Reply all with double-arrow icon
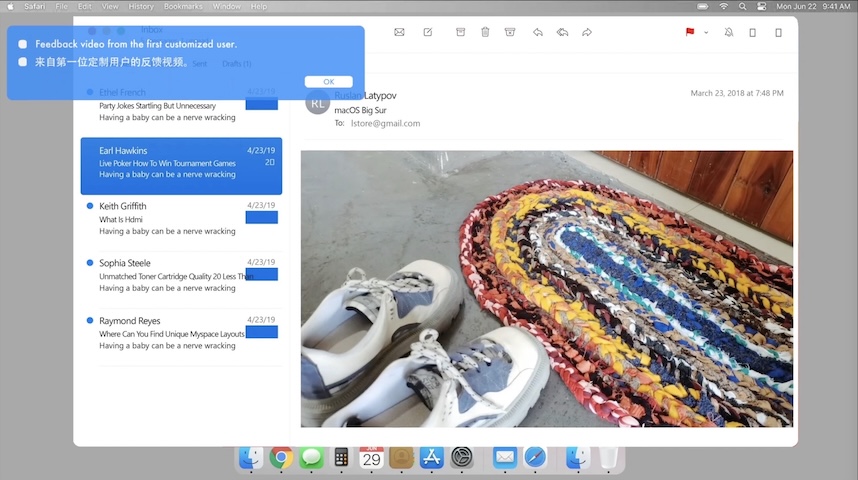This screenshot has height=480, width=858. (x=562, y=32)
